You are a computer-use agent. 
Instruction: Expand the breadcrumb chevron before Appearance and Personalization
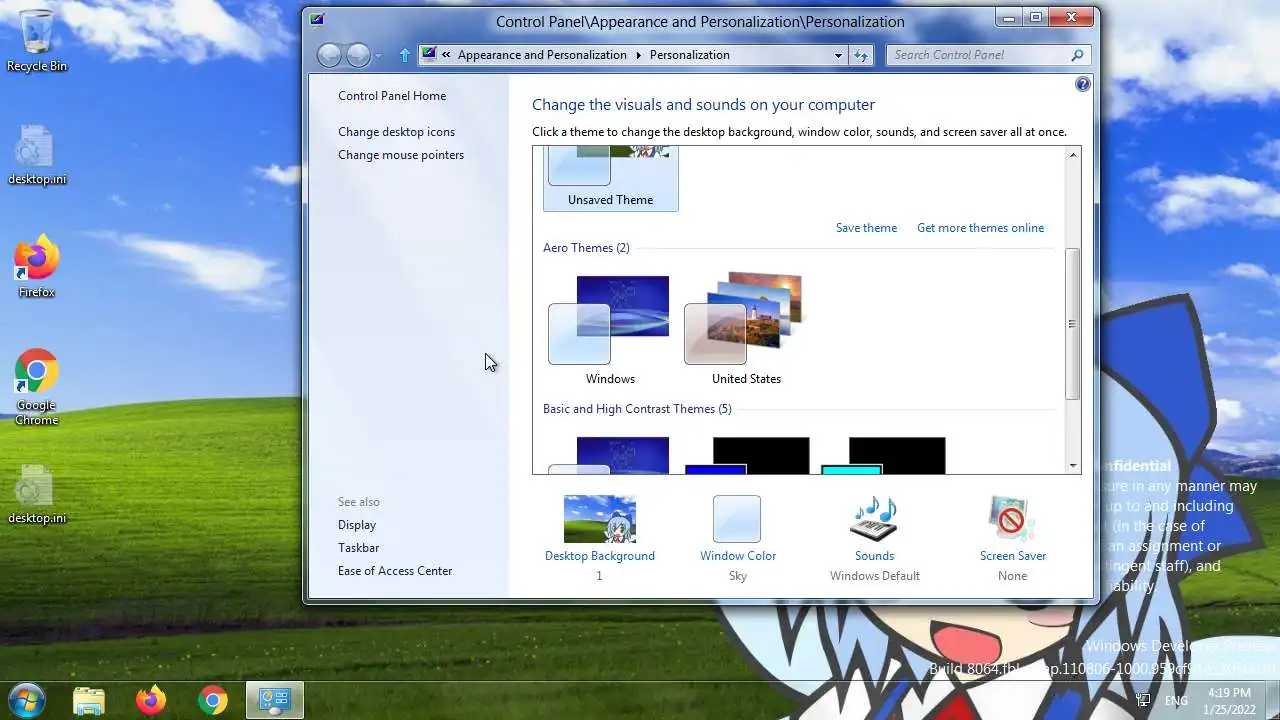(x=446, y=55)
